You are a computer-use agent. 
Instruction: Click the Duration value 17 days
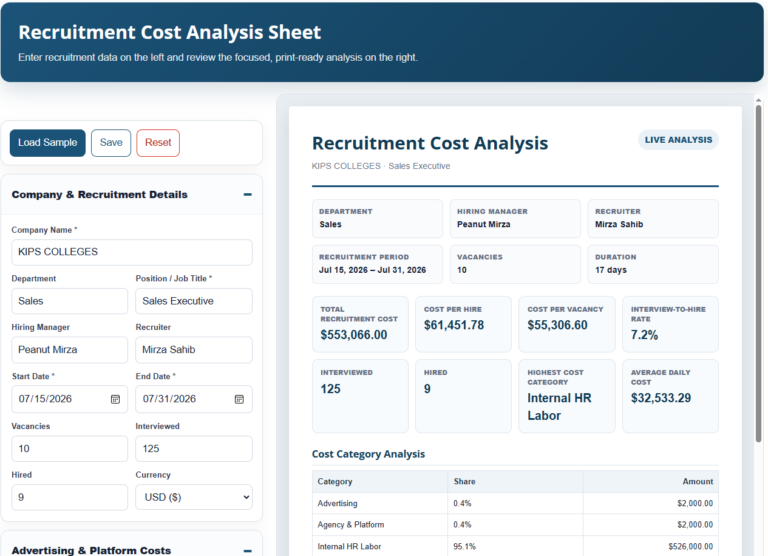coord(611,270)
